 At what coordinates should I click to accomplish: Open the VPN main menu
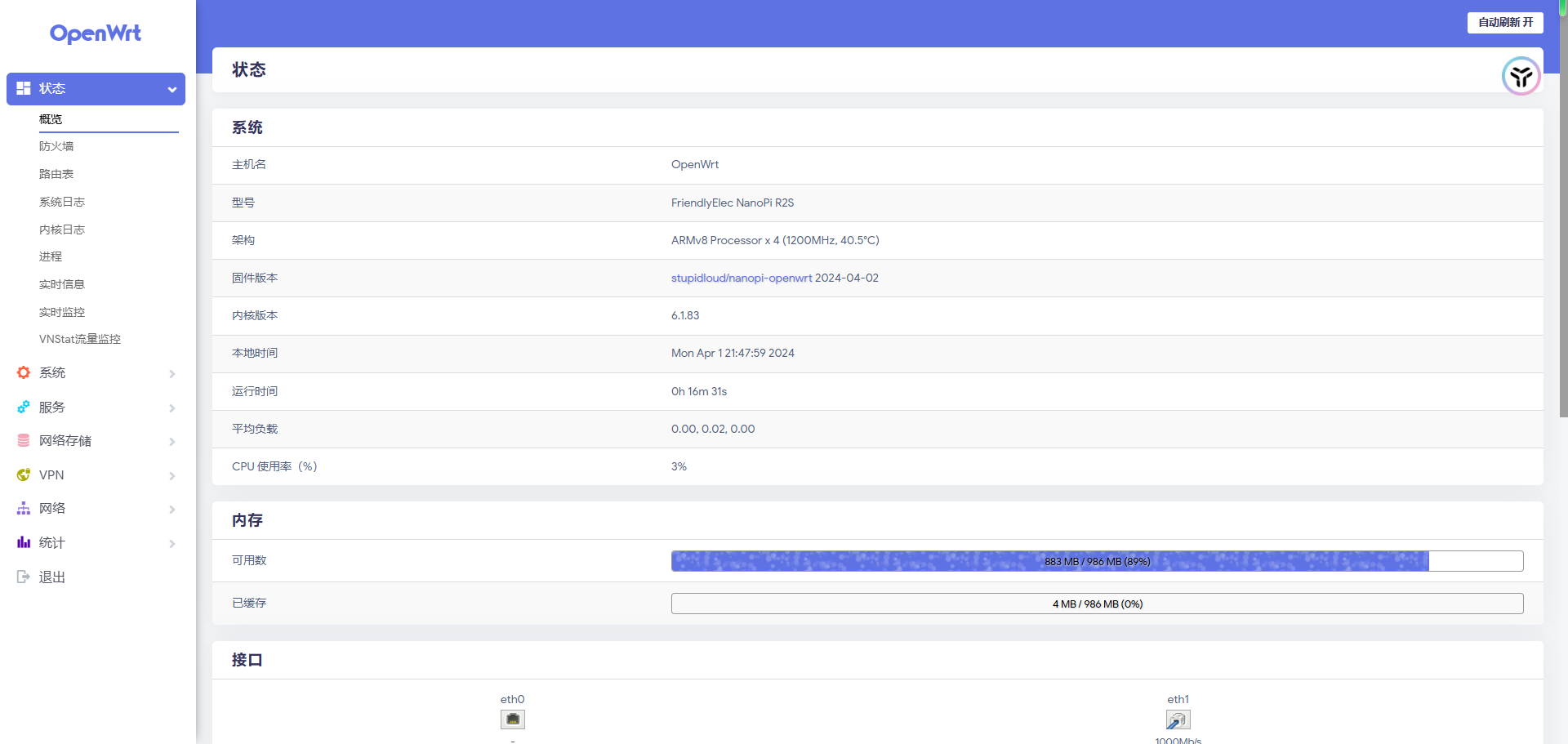[96, 474]
